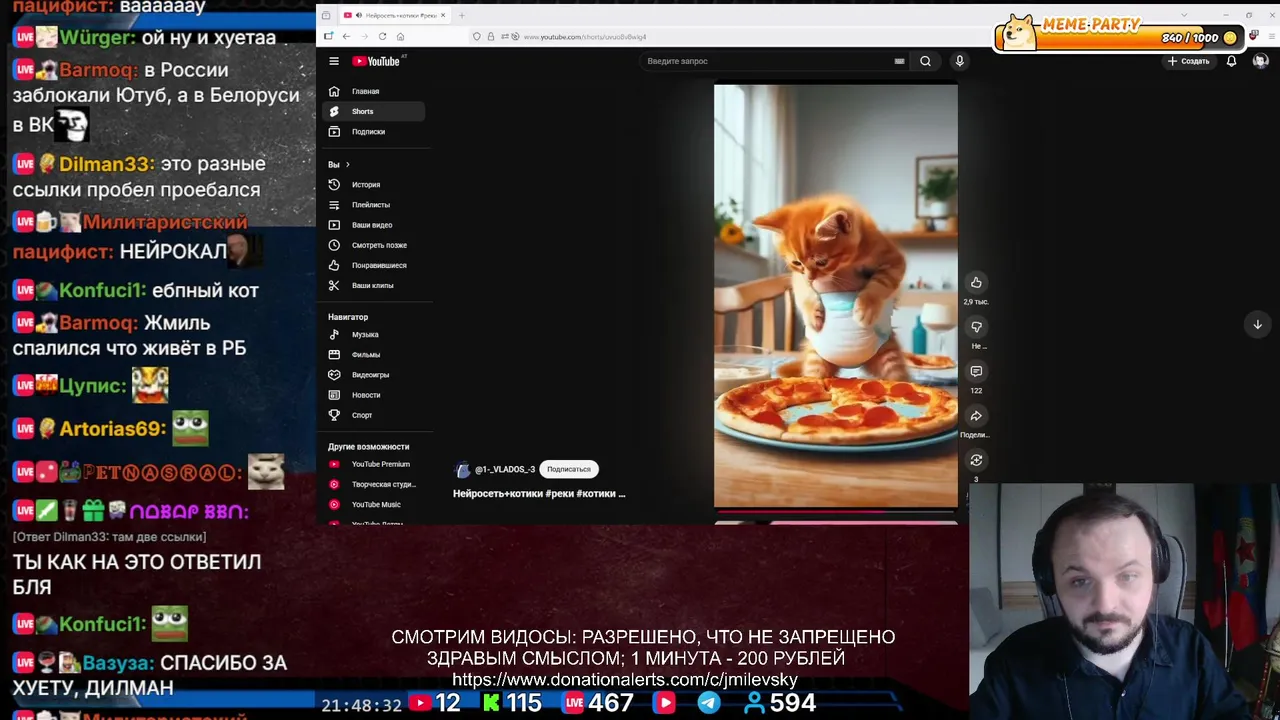Open Спорт in Навигатор
1280x720 pixels.
[x=374, y=415]
